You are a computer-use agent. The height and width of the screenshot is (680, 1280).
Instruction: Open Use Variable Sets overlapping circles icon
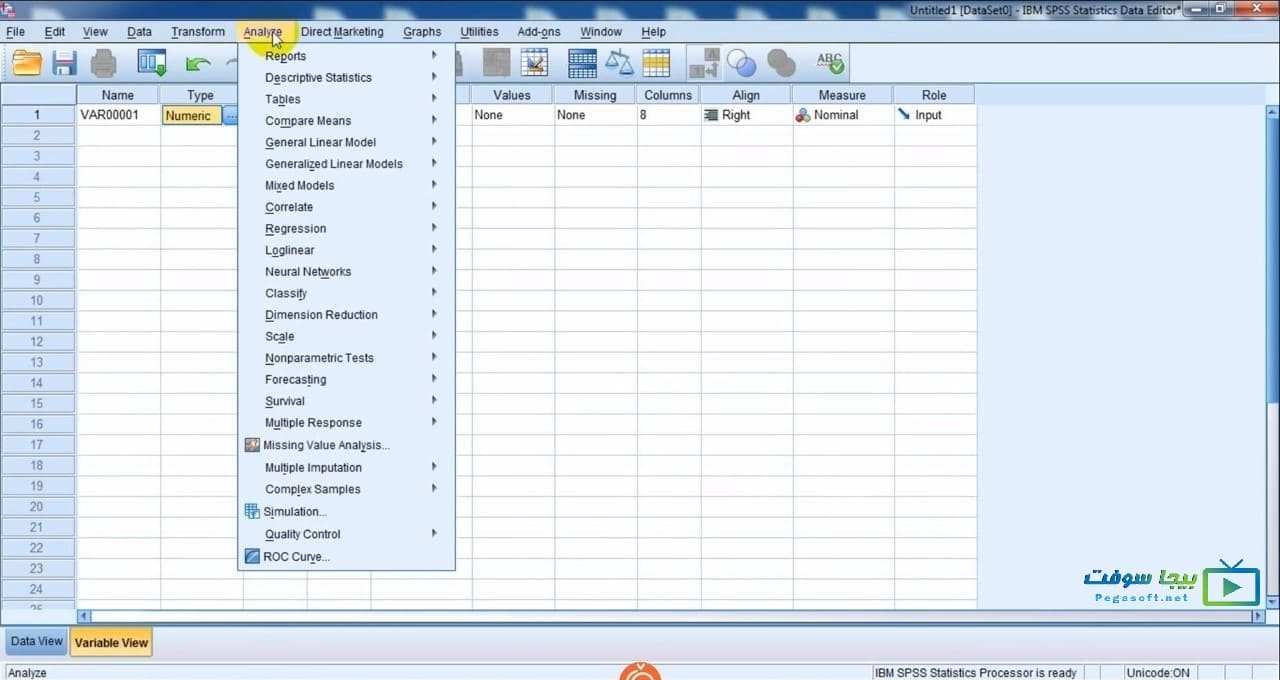coord(742,63)
